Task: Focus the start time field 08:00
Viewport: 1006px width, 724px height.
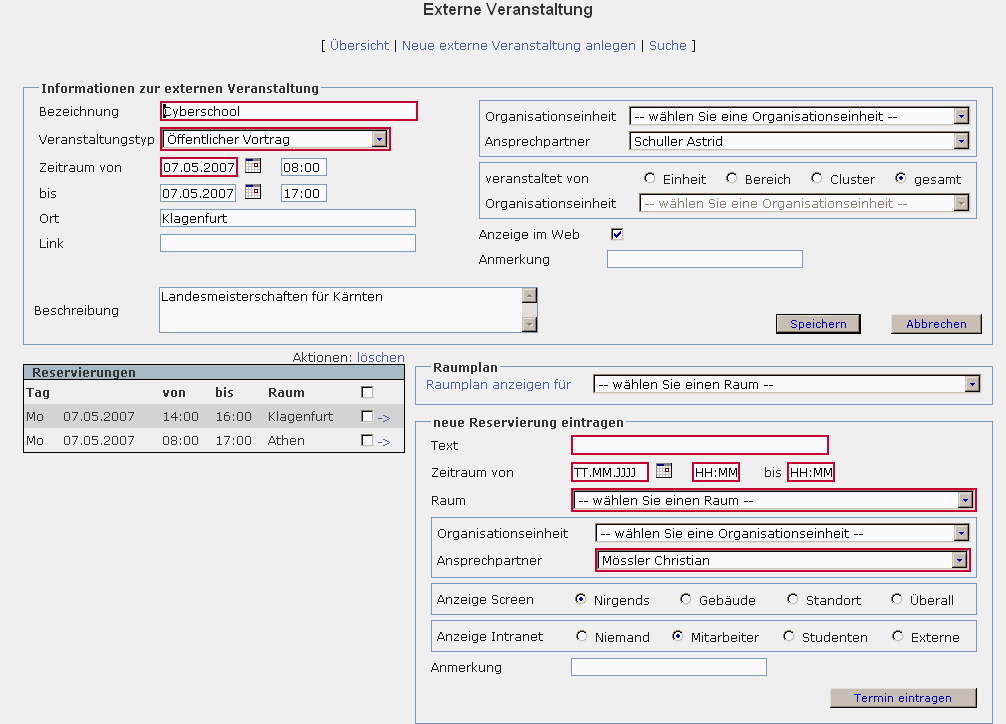Action: [x=304, y=168]
